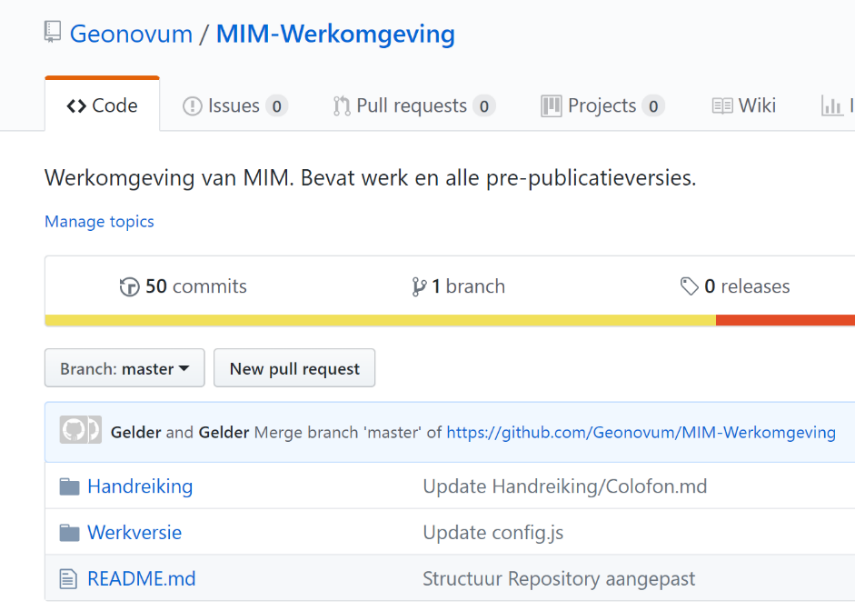
Task: Click the first Gelder author name
Action: [x=136, y=432]
